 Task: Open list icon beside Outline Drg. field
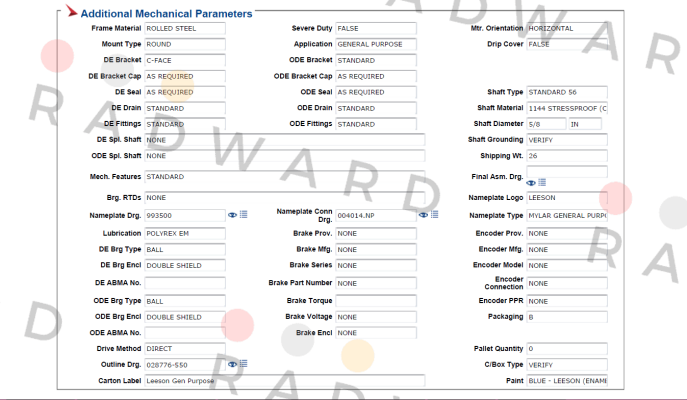[244, 364]
